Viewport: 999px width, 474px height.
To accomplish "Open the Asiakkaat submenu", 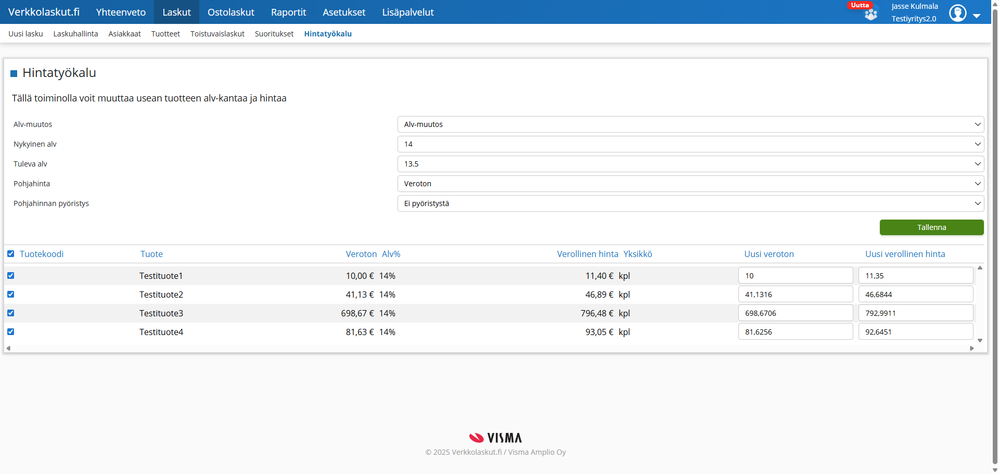I will [x=124, y=34].
